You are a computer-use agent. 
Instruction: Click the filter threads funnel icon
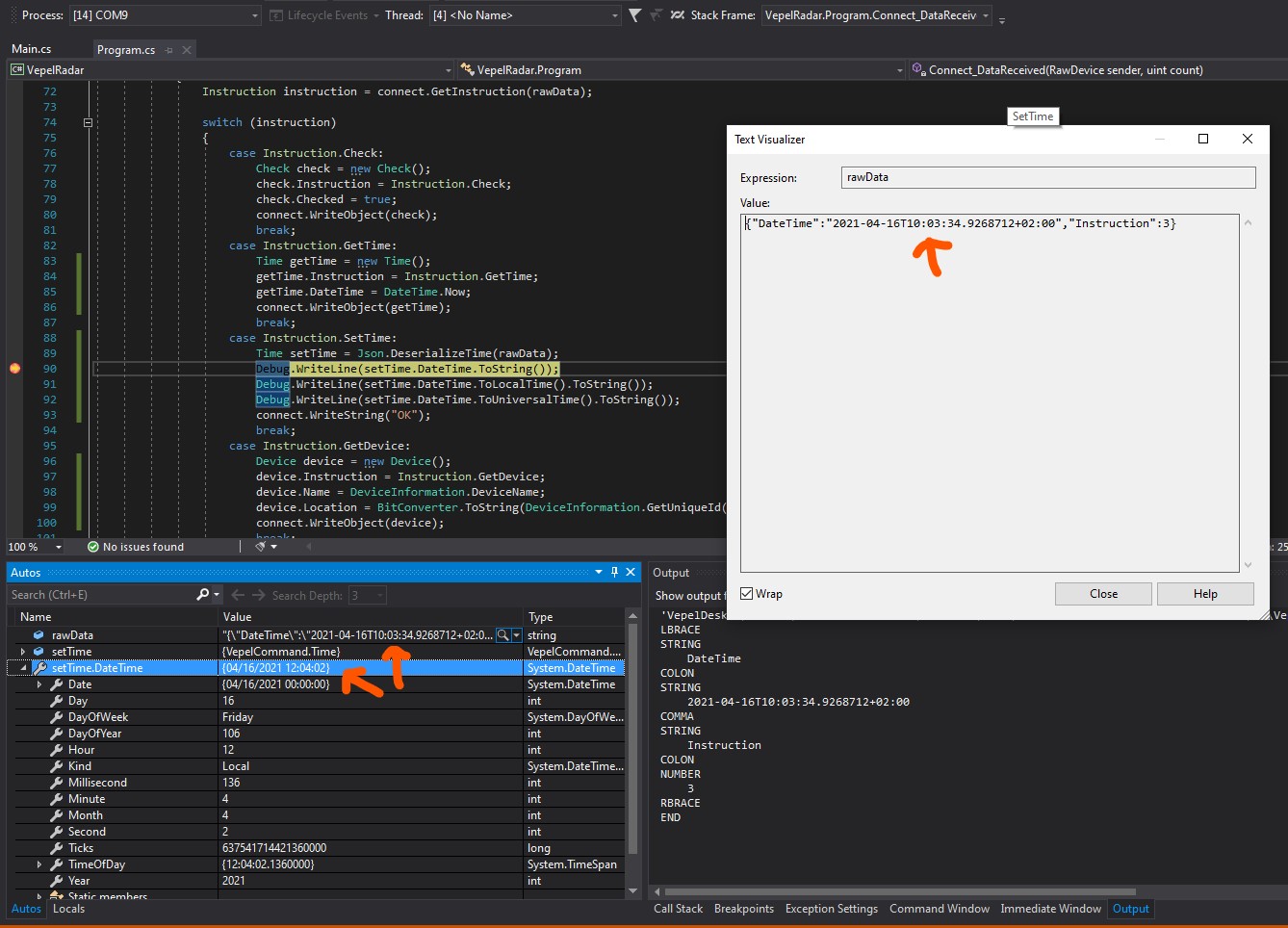(634, 14)
